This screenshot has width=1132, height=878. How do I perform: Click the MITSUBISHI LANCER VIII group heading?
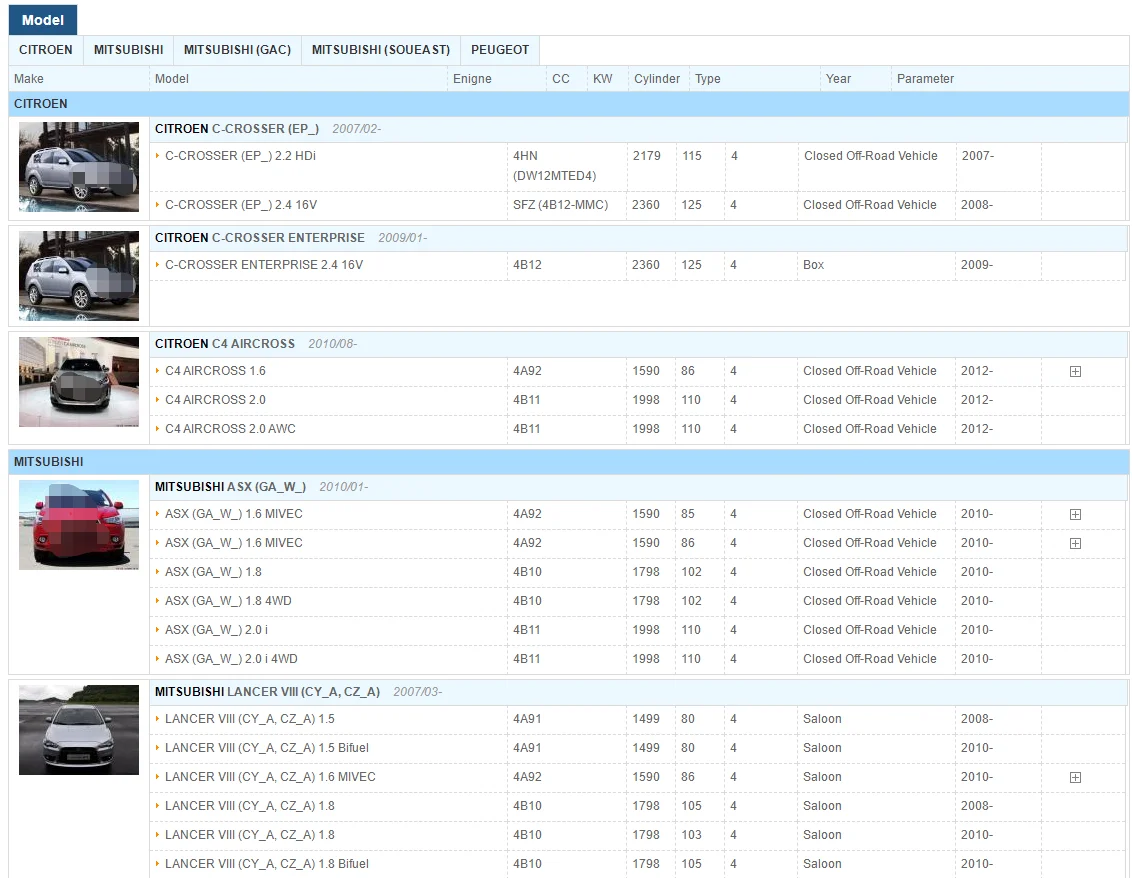267,692
